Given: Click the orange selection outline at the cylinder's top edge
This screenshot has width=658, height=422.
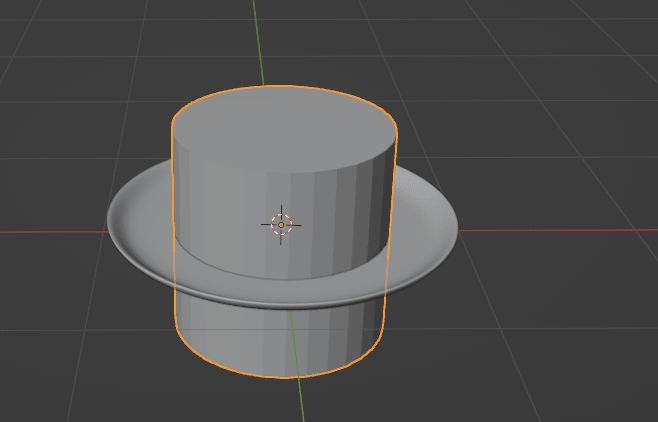Looking at the screenshot, I should [x=284, y=87].
